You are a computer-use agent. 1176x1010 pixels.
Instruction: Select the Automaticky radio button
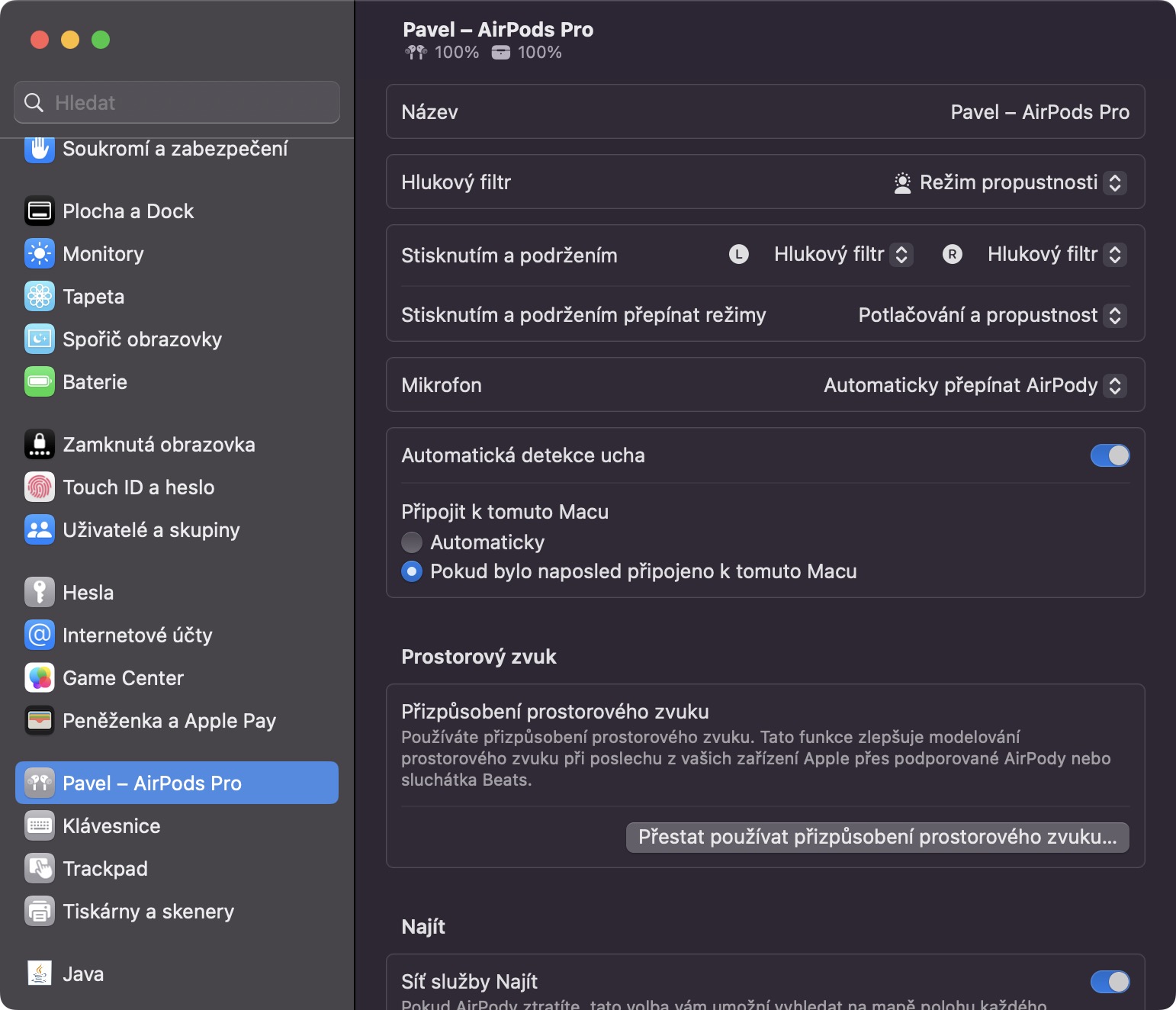coord(412,542)
